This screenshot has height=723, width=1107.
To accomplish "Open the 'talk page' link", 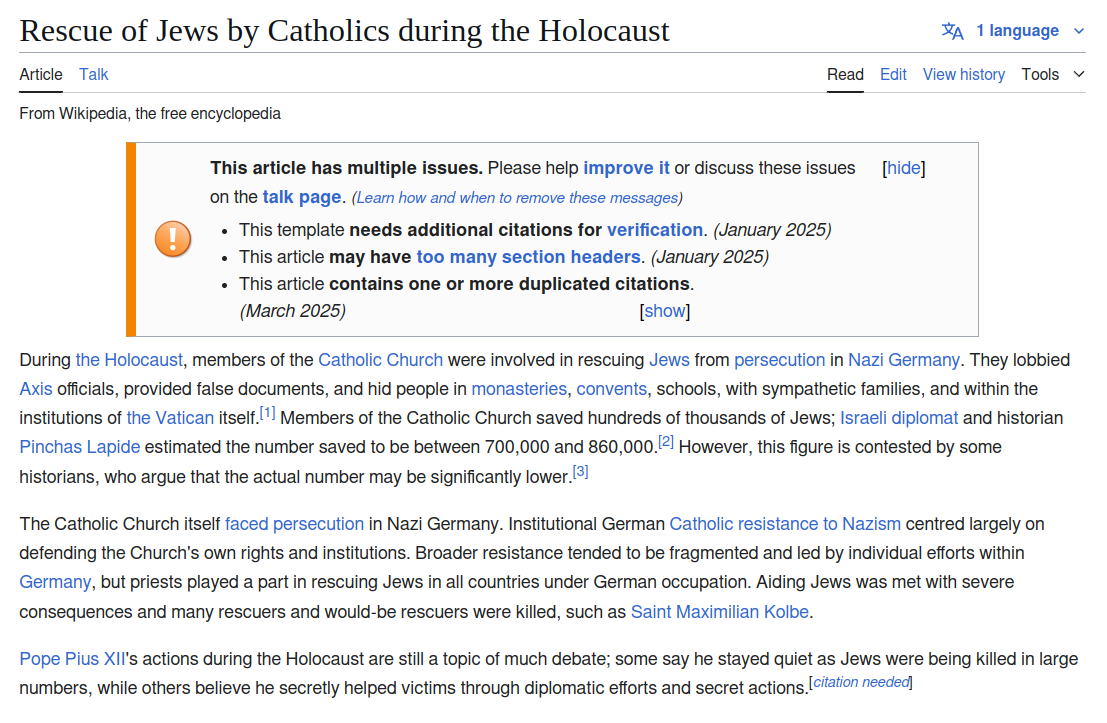I will (301, 197).
